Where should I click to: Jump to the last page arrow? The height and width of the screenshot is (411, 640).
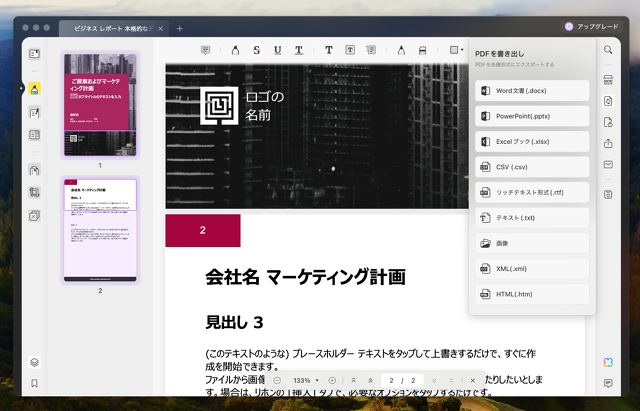click(451, 380)
